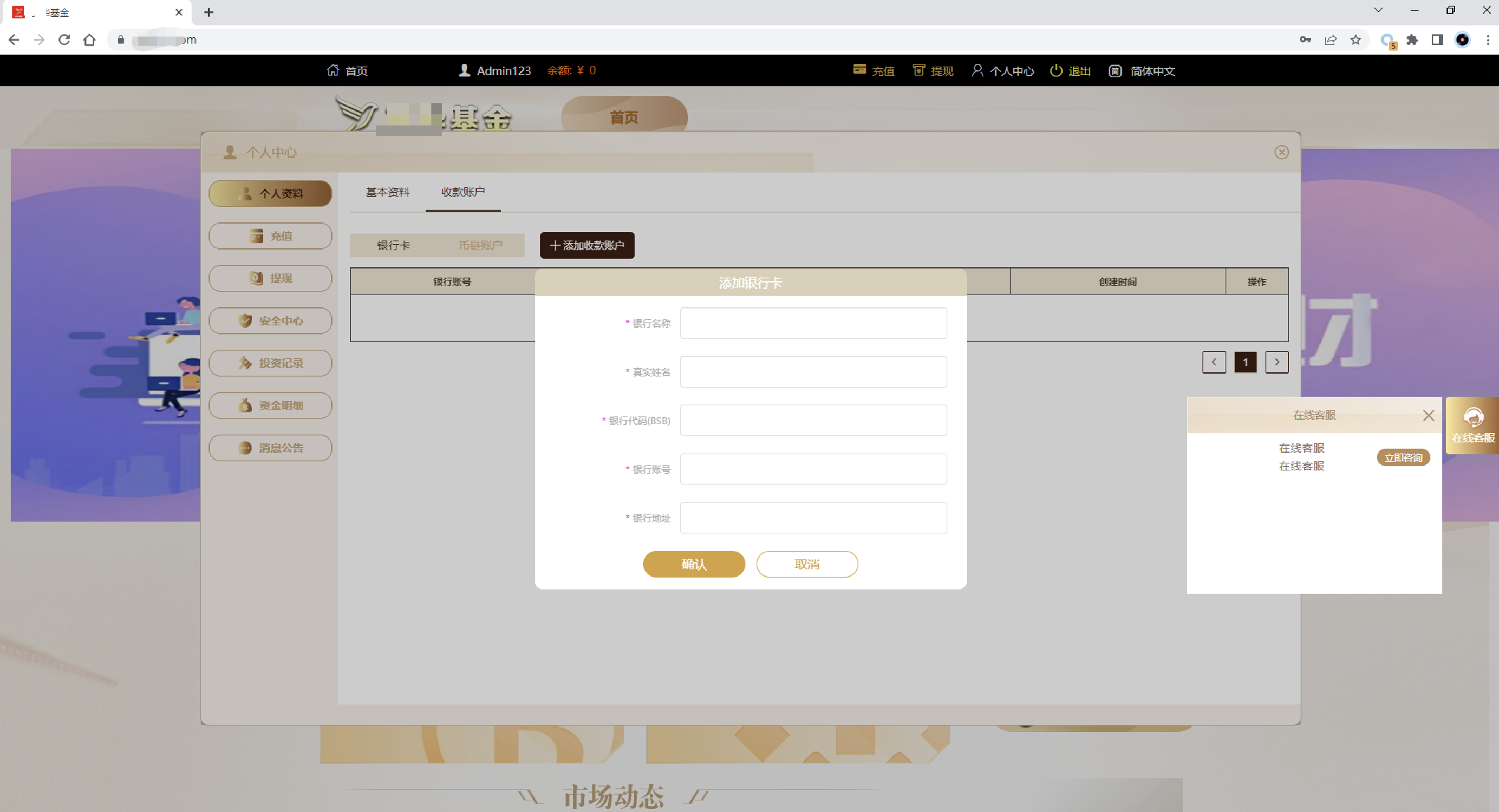Close the current browser tab

click(x=179, y=12)
